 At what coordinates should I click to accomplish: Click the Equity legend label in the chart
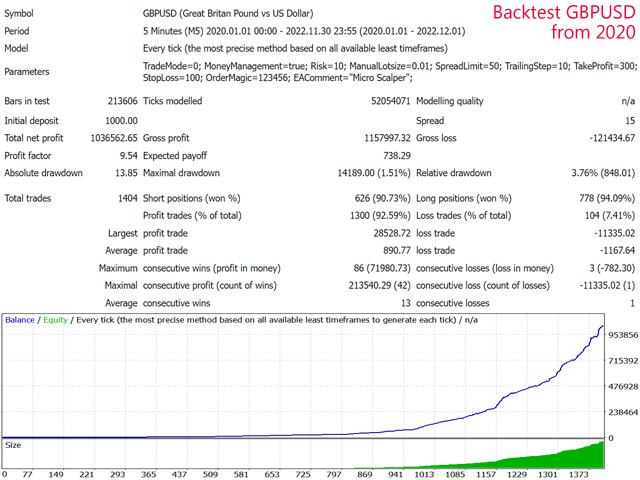point(55,320)
